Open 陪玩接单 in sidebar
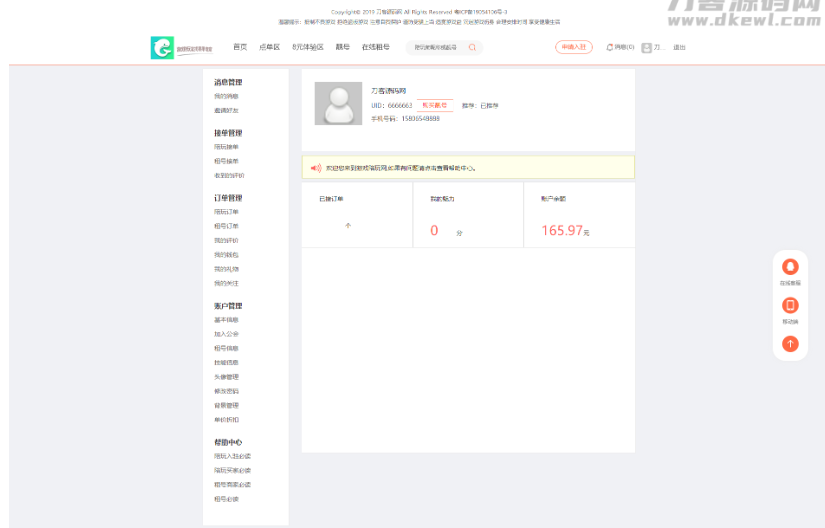This screenshot has height=528, width=825. click(x=226, y=147)
